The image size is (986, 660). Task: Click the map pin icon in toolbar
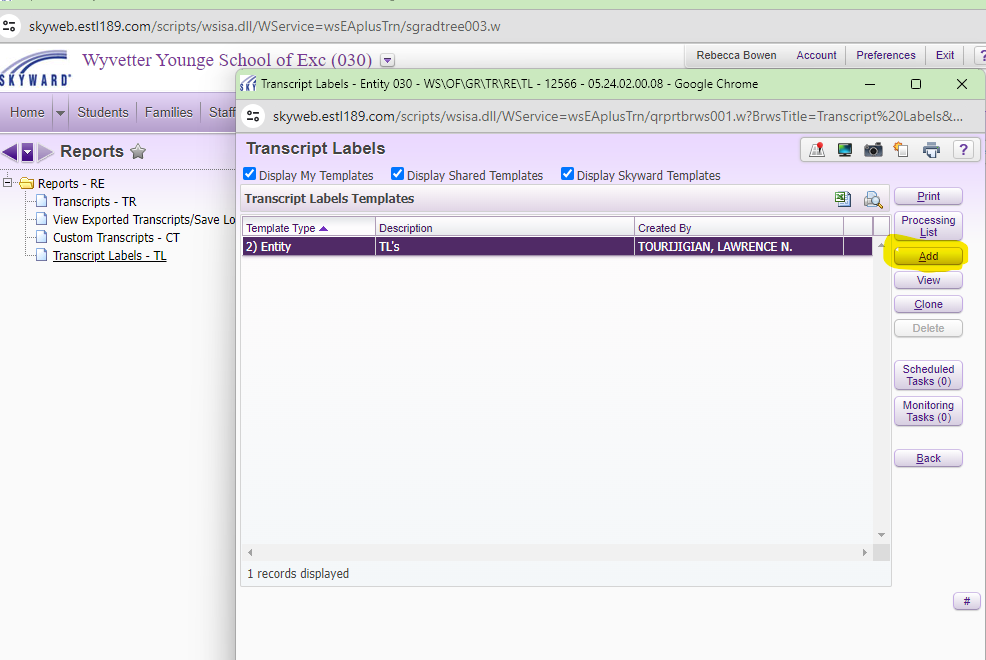817,150
